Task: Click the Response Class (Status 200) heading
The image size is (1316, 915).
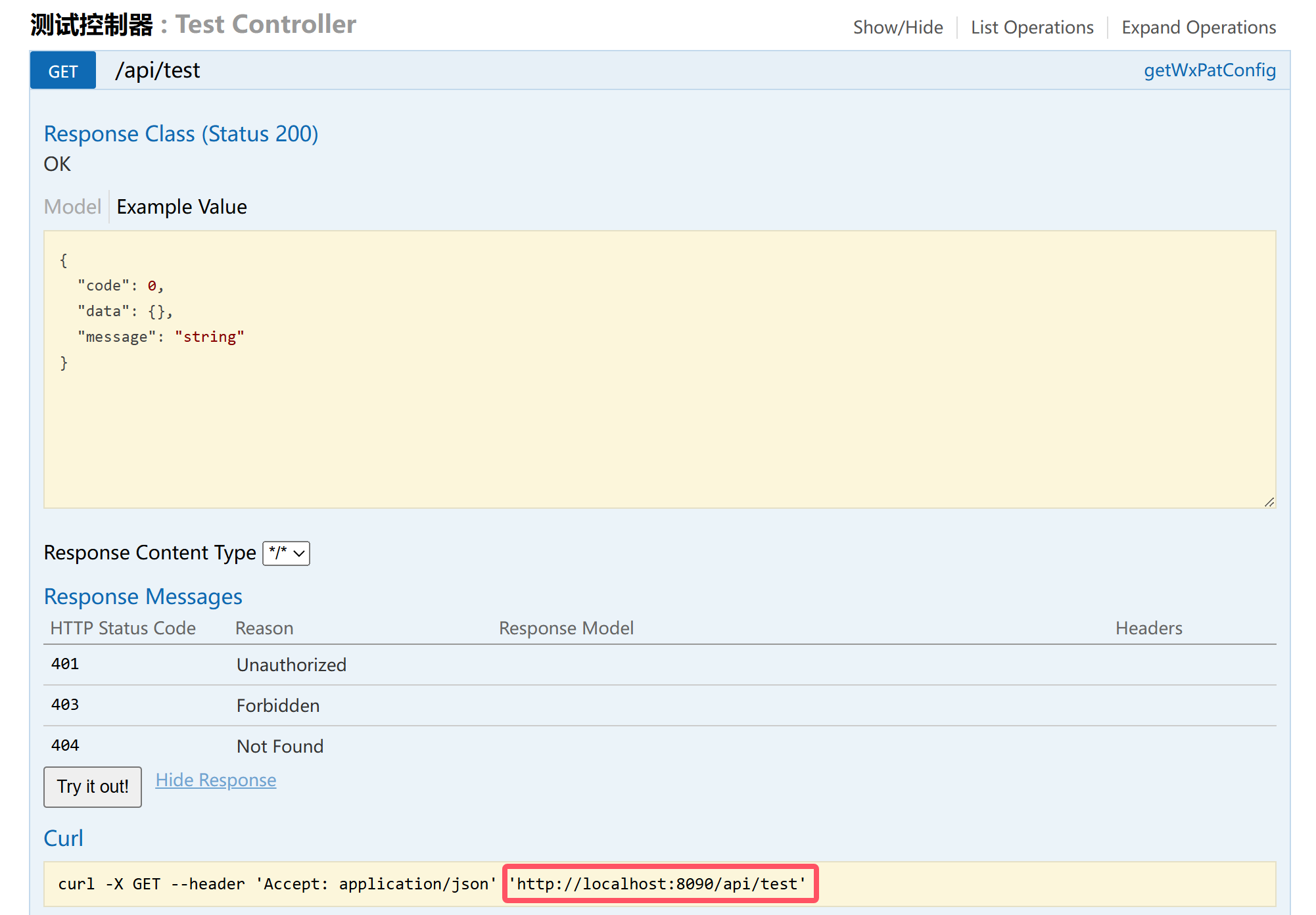Action: coord(181,134)
